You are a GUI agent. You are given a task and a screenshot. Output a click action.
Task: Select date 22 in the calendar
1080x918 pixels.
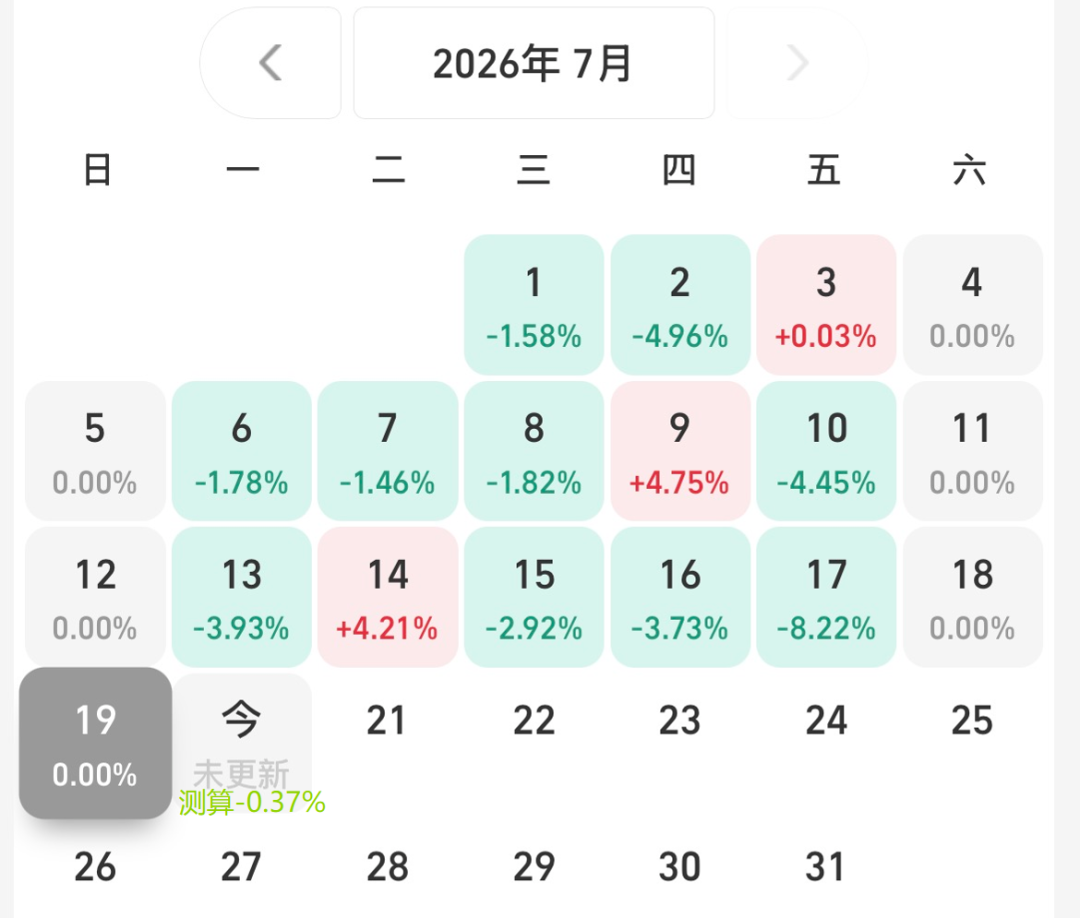(534, 720)
